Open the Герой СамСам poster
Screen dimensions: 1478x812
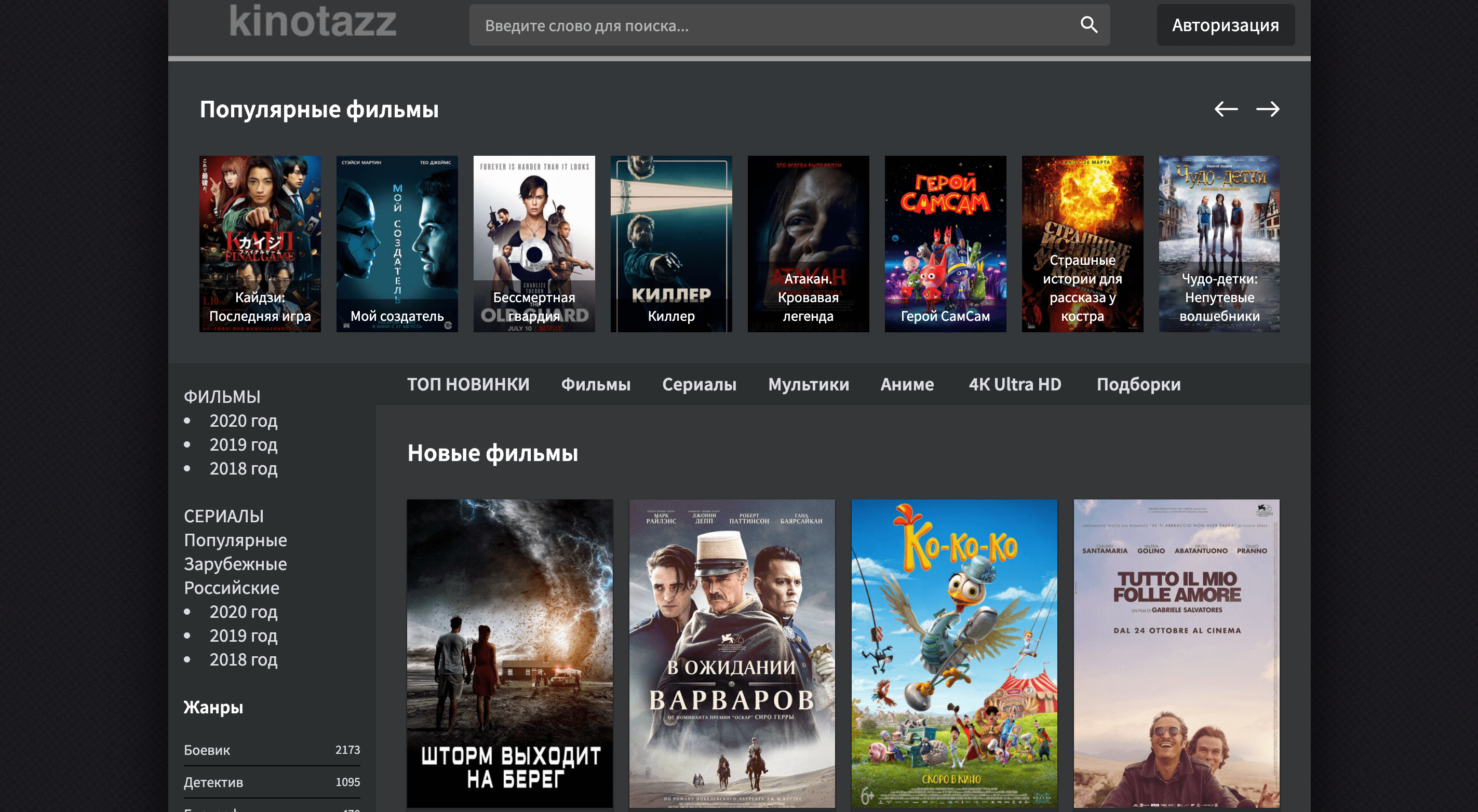pos(946,243)
